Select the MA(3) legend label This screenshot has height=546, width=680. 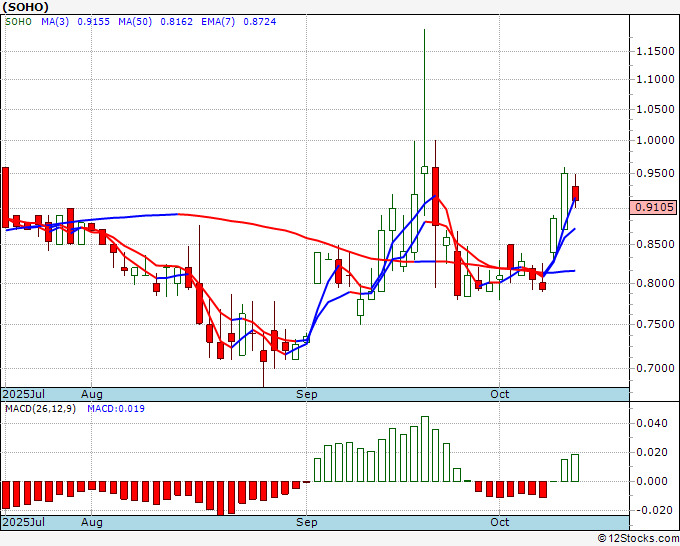55,22
